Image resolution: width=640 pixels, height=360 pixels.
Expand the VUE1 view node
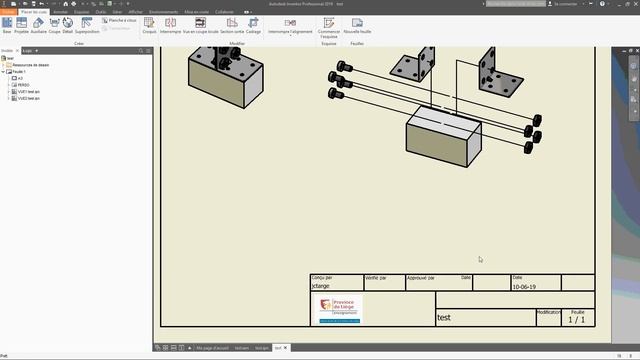pos(9,91)
